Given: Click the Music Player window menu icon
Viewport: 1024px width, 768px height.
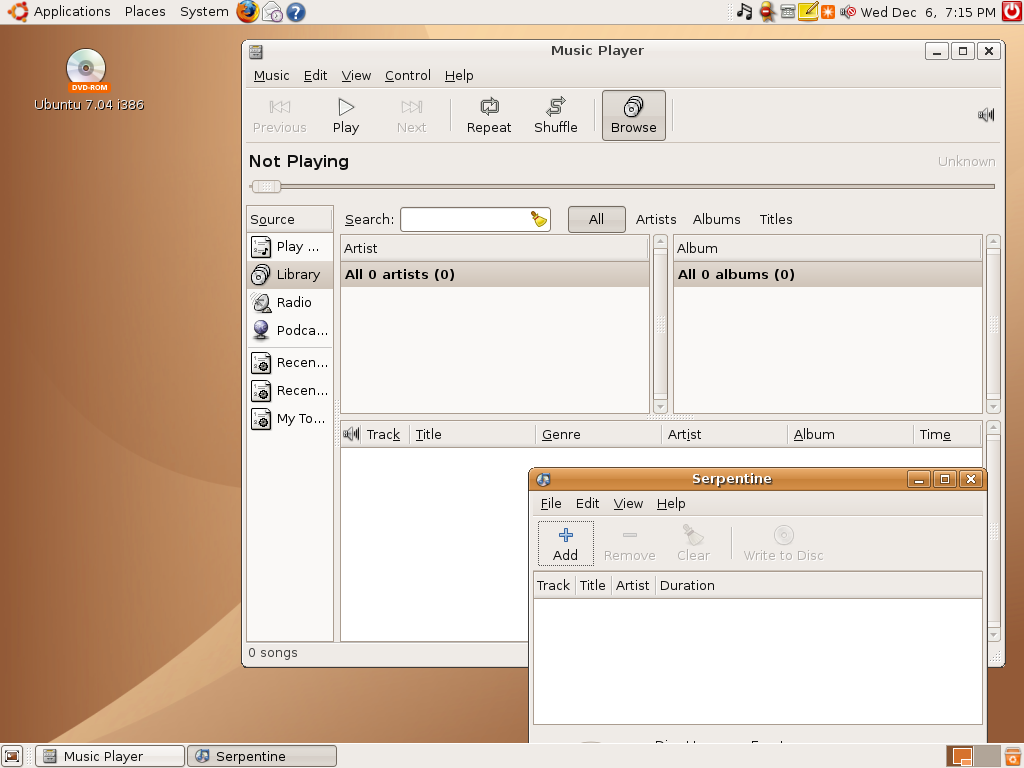Looking at the screenshot, I should pos(256,51).
